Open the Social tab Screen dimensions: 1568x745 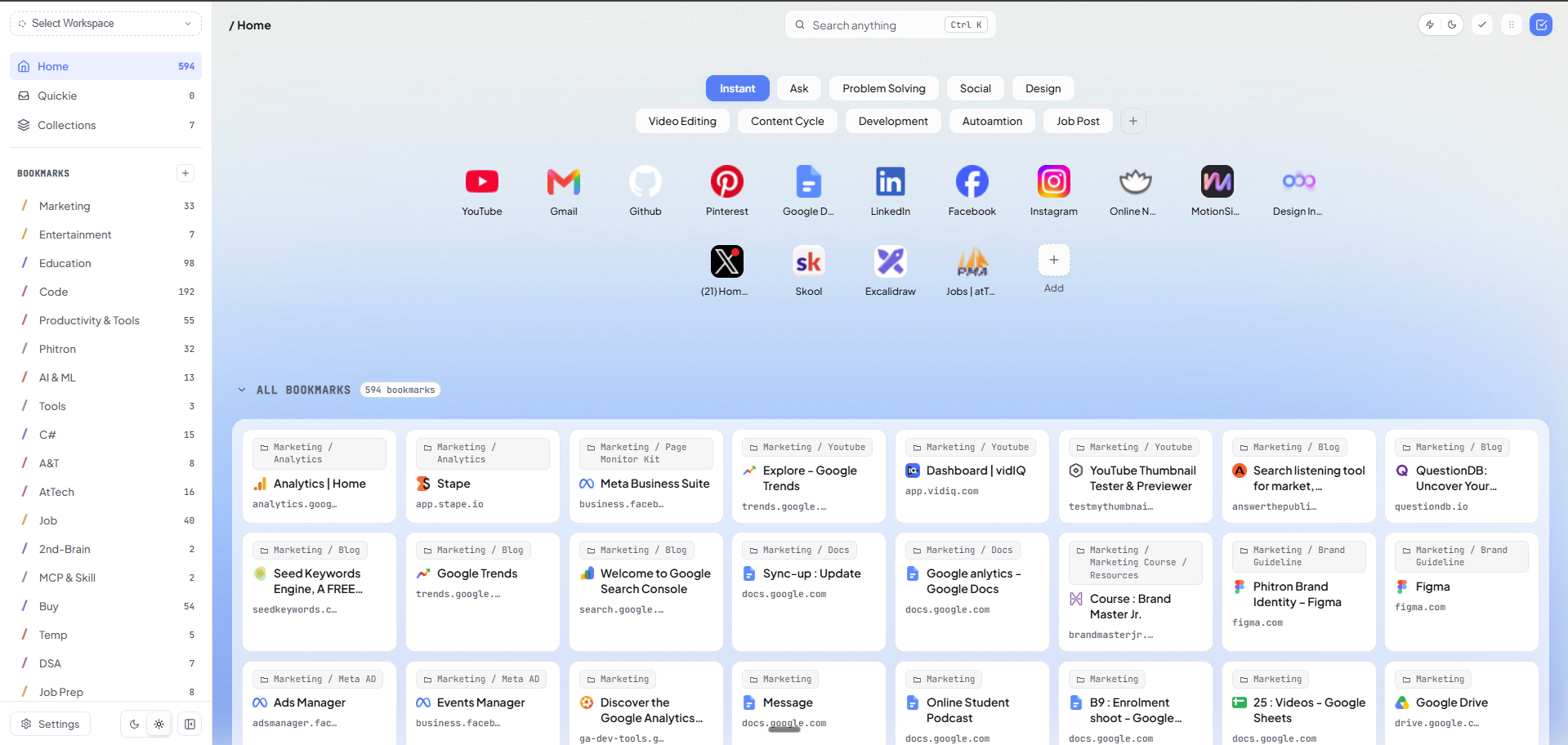(x=976, y=88)
